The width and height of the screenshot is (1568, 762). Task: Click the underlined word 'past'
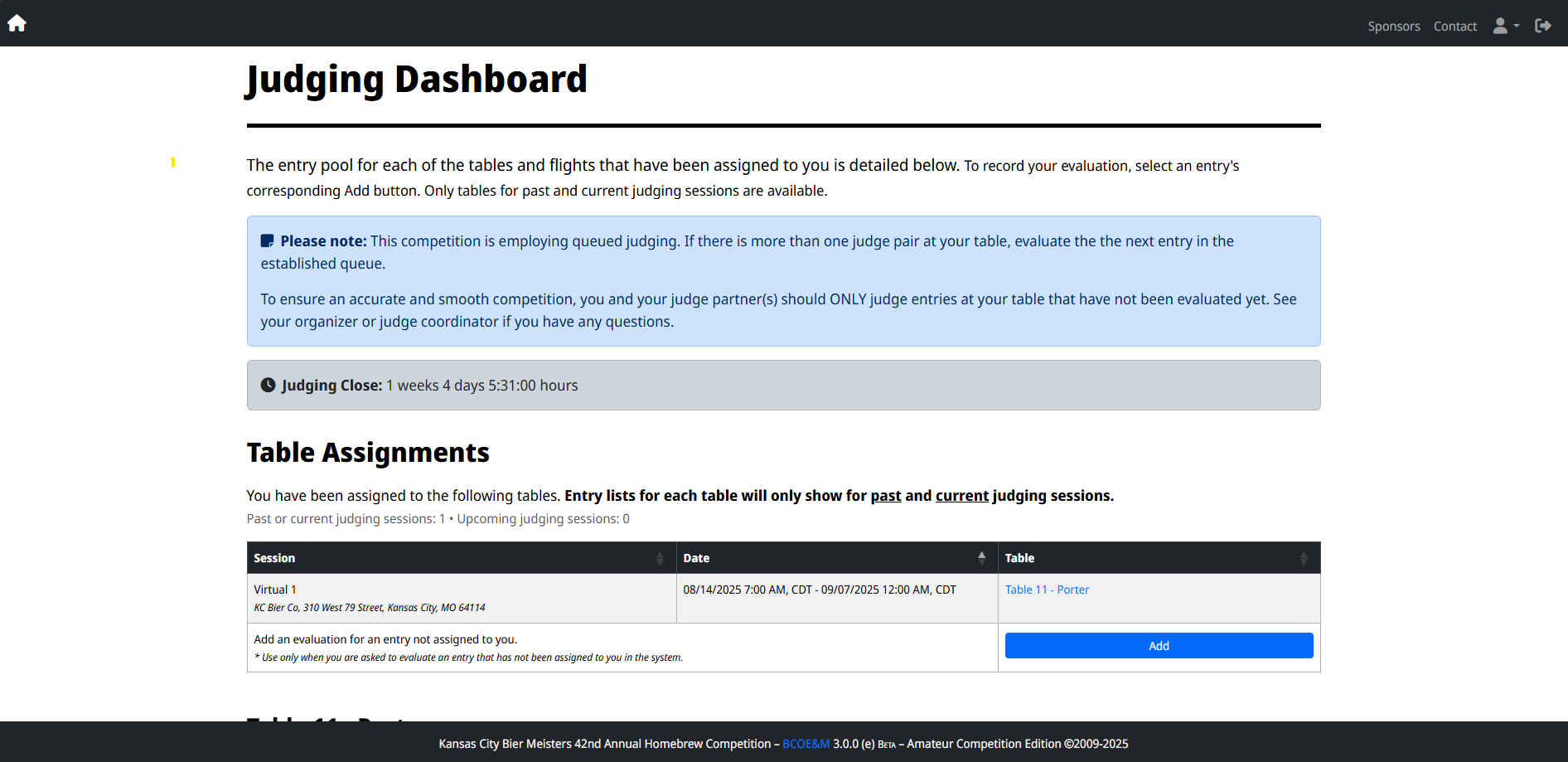[885, 496]
